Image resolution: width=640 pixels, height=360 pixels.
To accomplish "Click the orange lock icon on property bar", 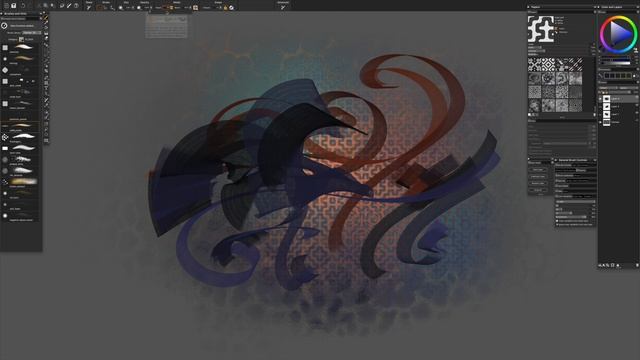I will (225, 7).
